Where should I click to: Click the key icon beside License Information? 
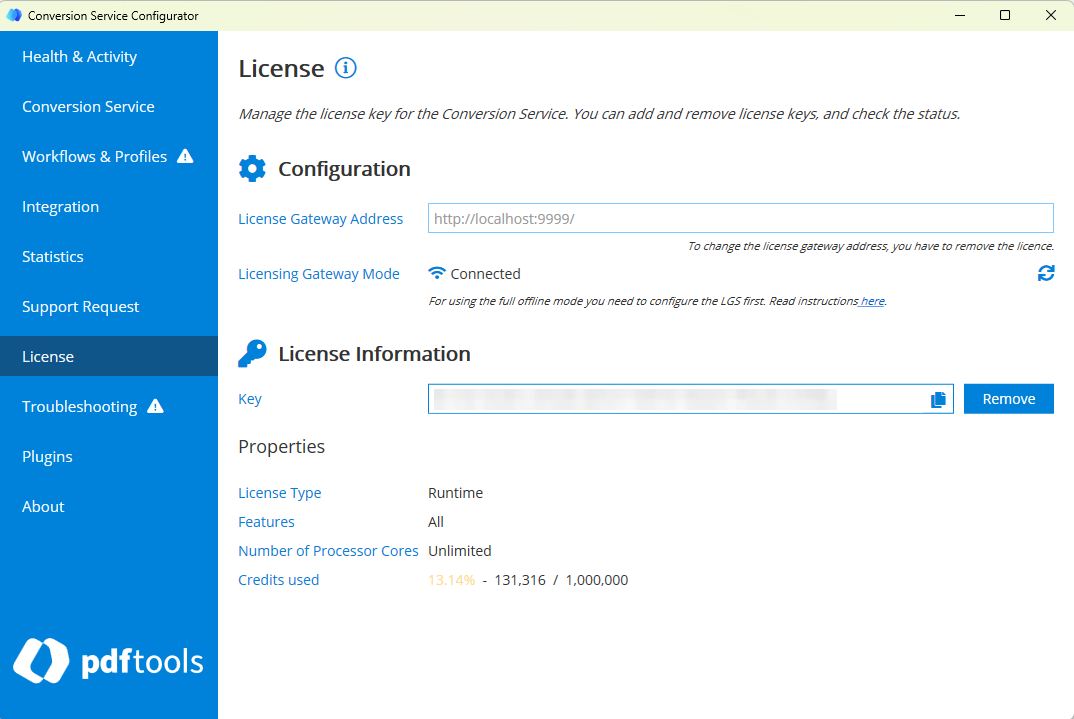coord(252,353)
